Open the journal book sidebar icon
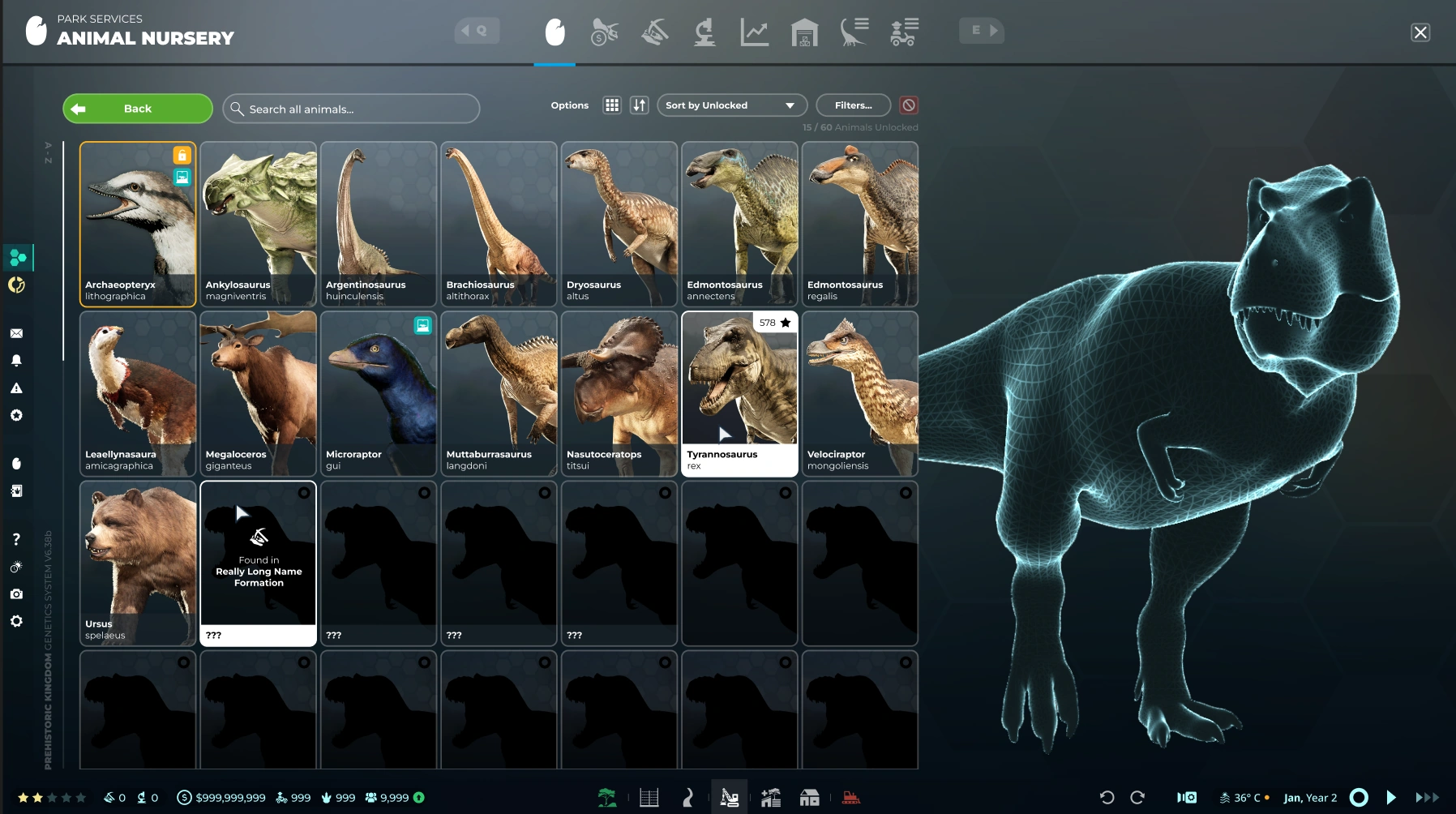1456x814 pixels. [16, 491]
